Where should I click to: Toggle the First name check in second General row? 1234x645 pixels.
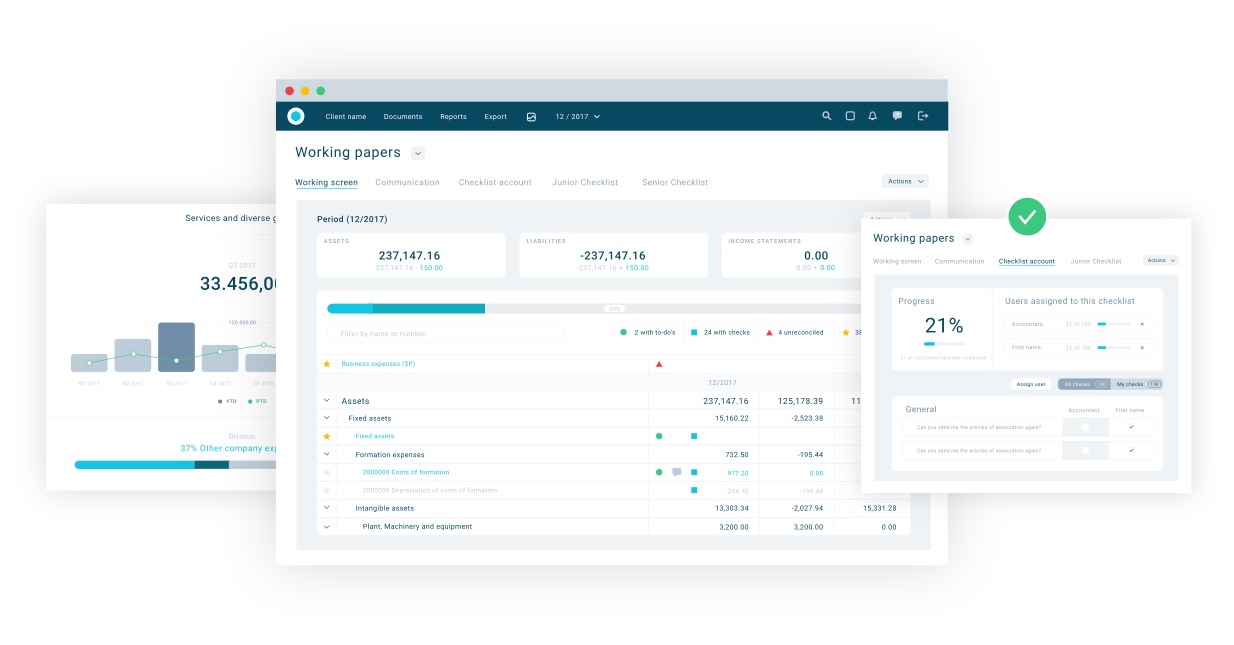coord(1131,450)
